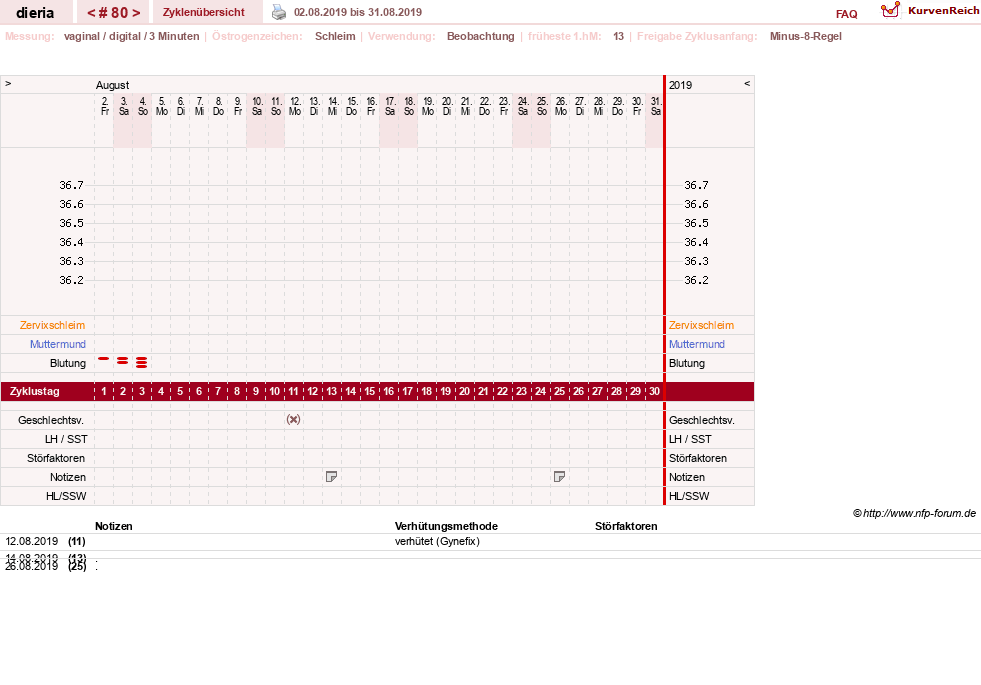
Task: Select cycle day 1 in Zyklustag row
Action: pyautogui.click(x=104, y=392)
